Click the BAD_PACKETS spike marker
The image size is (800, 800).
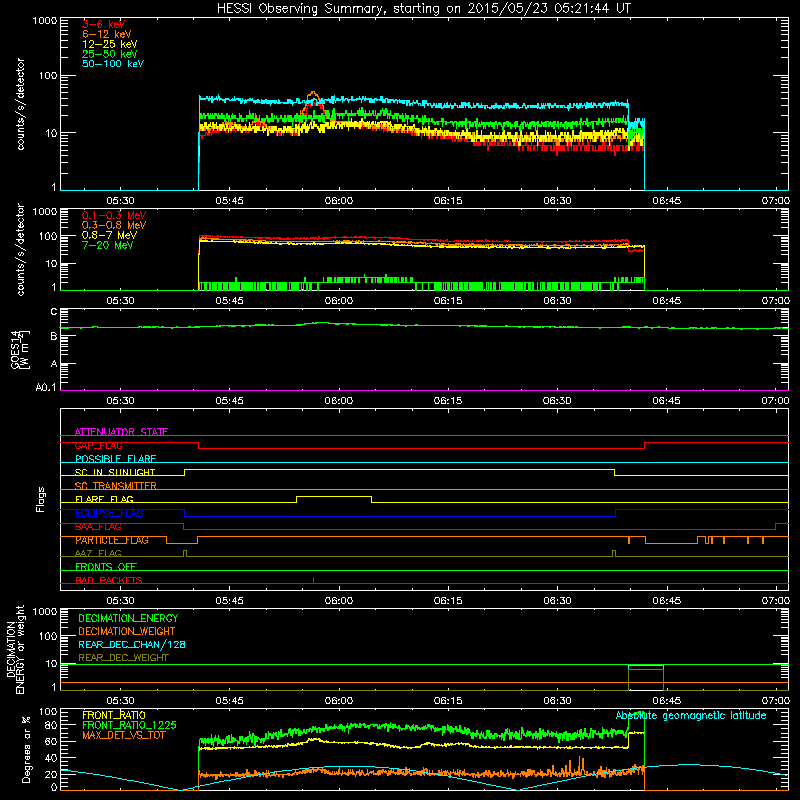click(313, 580)
